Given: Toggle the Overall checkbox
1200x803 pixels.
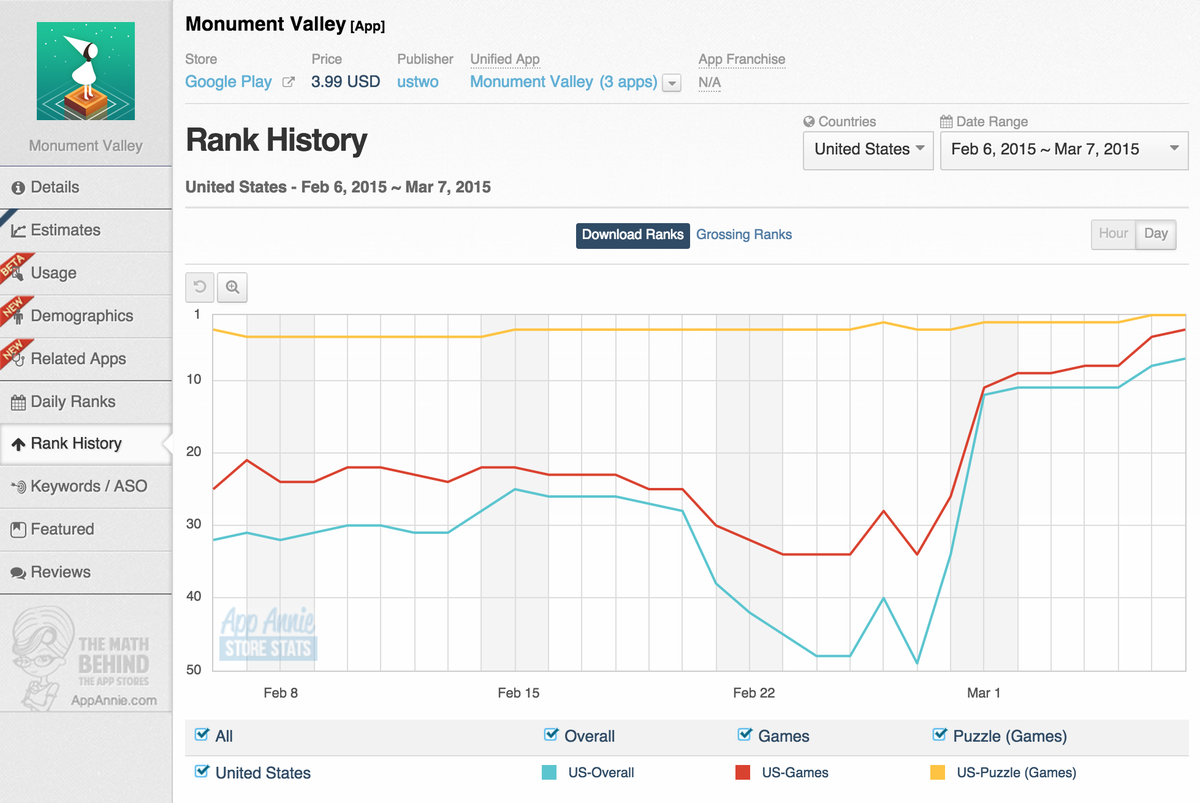Looking at the screenshot, I should (551, 735).
